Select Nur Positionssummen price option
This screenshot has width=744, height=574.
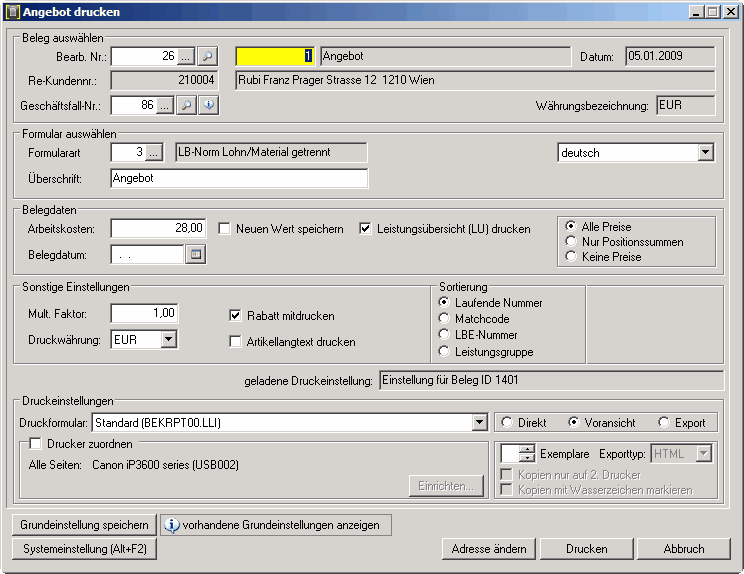572,242
